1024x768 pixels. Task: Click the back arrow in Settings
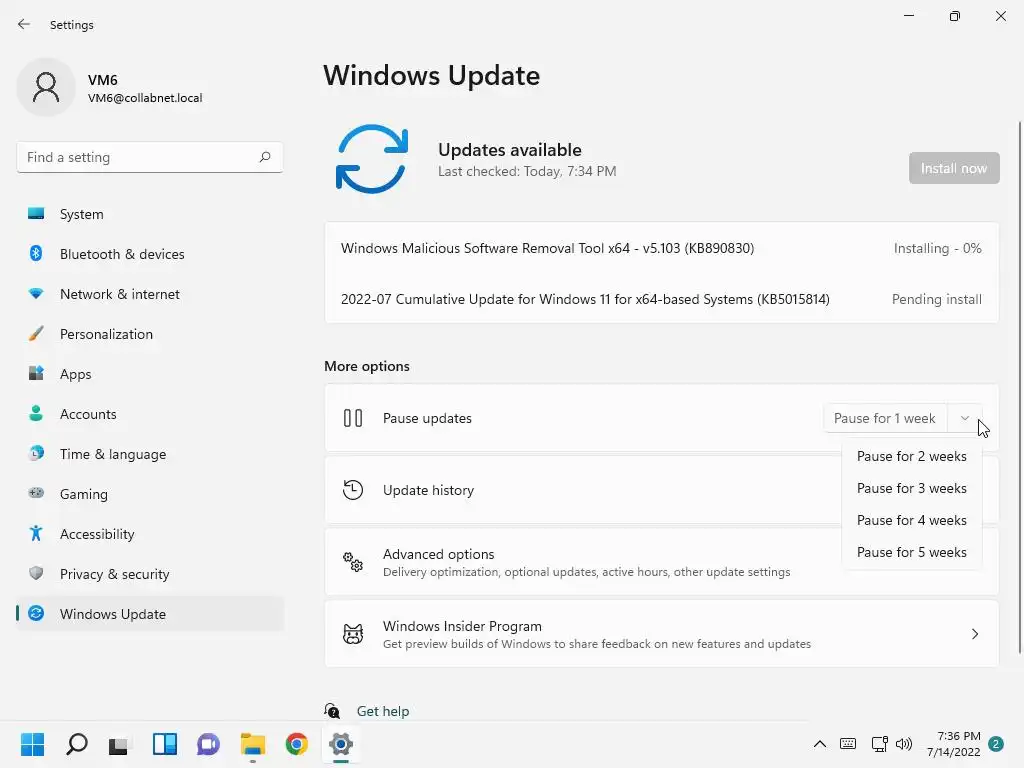pyautogui.click(x=24, y=24)
